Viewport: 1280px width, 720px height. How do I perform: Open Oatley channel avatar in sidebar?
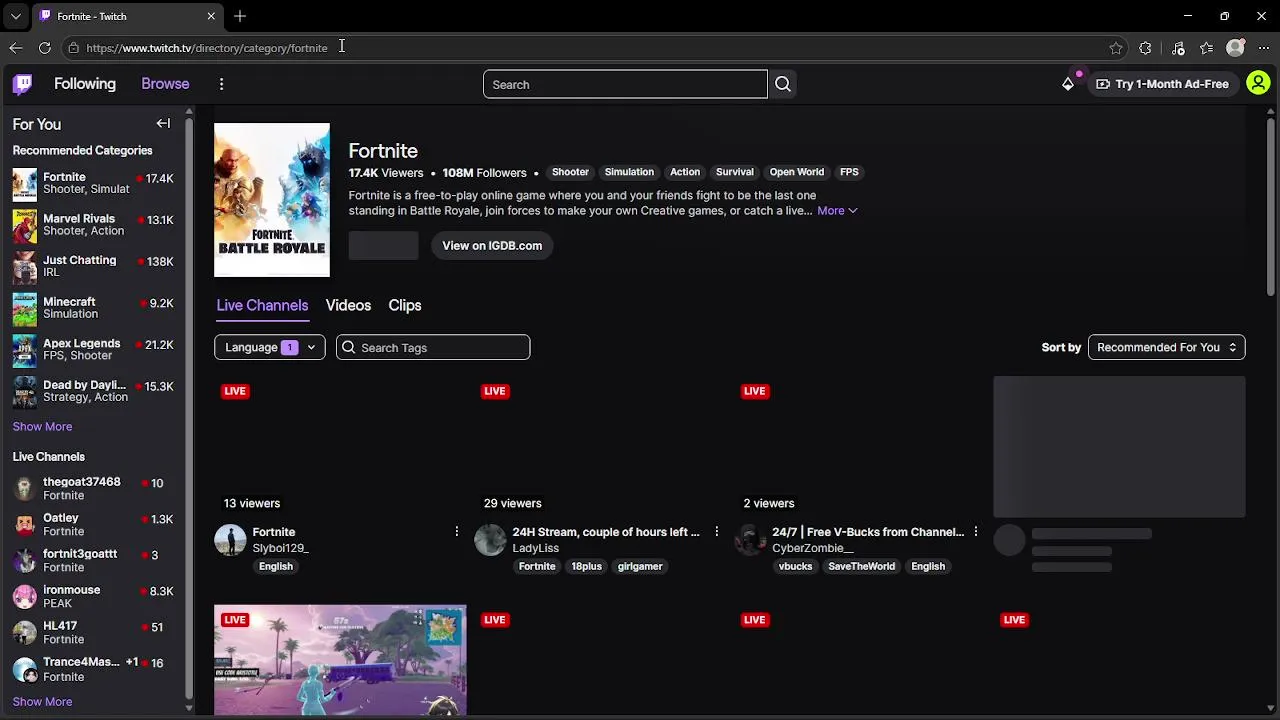pos(25,525)
